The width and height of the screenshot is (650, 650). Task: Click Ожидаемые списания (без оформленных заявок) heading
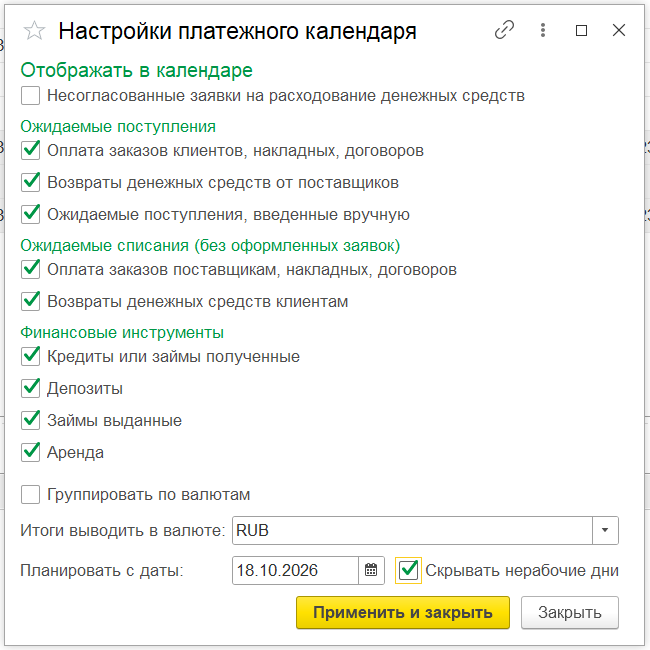click(210, 245)
